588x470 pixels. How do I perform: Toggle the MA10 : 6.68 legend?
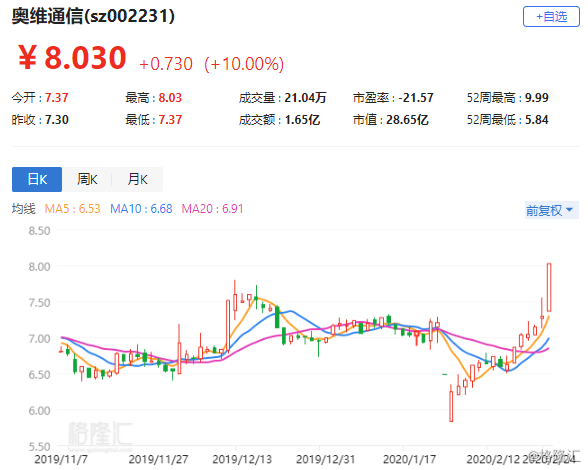141,209
